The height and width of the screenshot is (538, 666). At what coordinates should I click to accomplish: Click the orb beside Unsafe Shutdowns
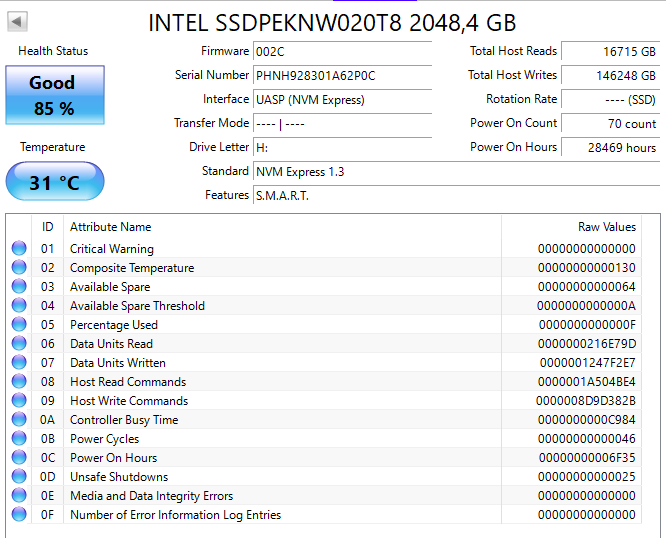pos(19,477)
